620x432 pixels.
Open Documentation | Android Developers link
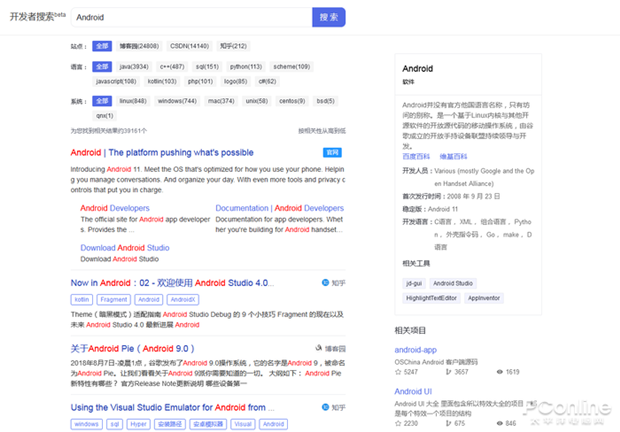pyautogui.click(x=280, y=208)
